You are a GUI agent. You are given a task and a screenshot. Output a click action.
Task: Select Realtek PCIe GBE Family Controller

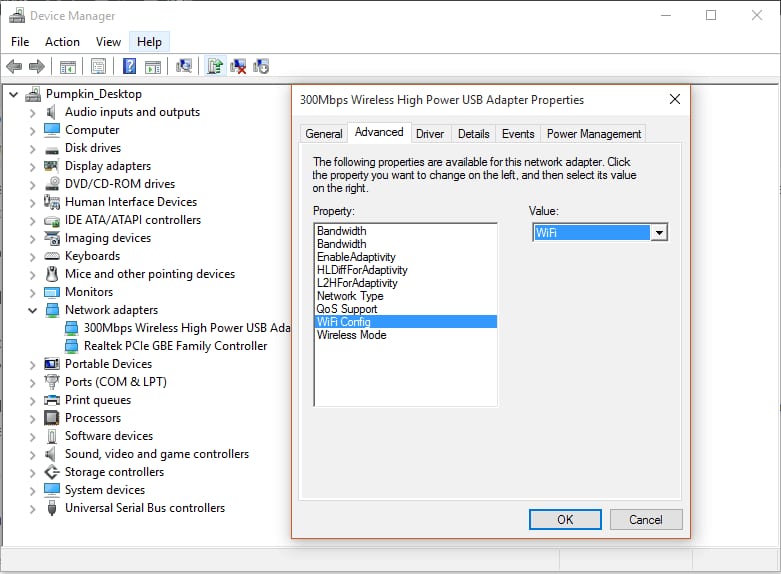175,346
